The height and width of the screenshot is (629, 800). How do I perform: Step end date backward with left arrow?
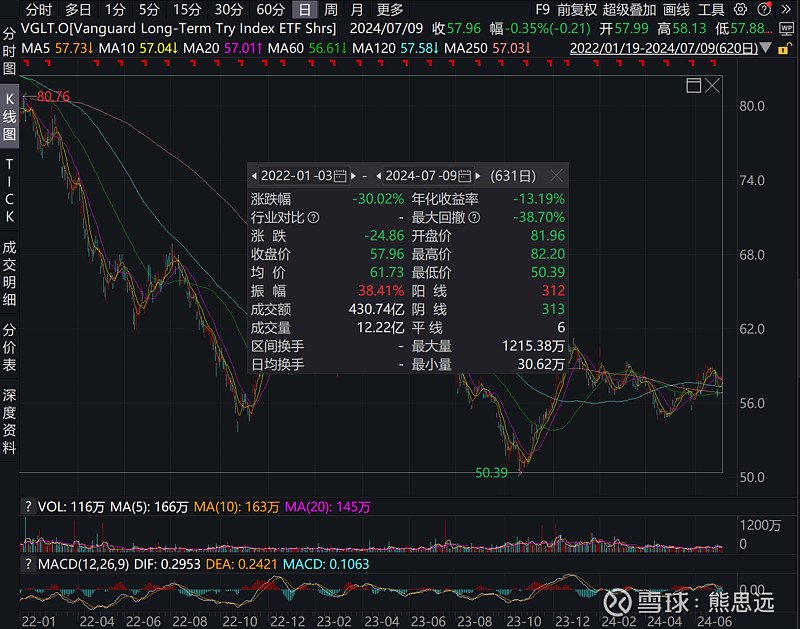click(x=379, y=176)
